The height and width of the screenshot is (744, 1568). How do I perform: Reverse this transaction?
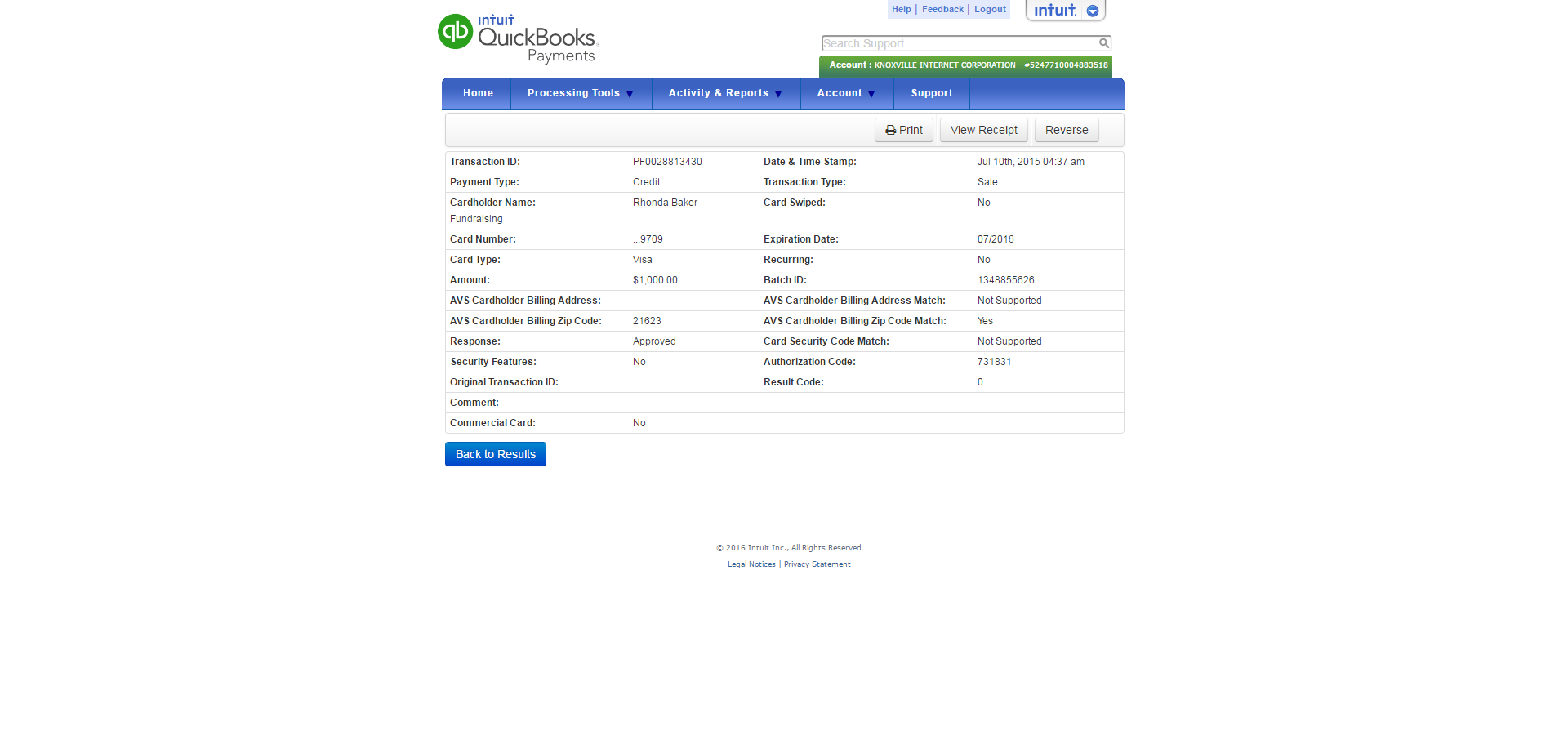coord(1067,130)
